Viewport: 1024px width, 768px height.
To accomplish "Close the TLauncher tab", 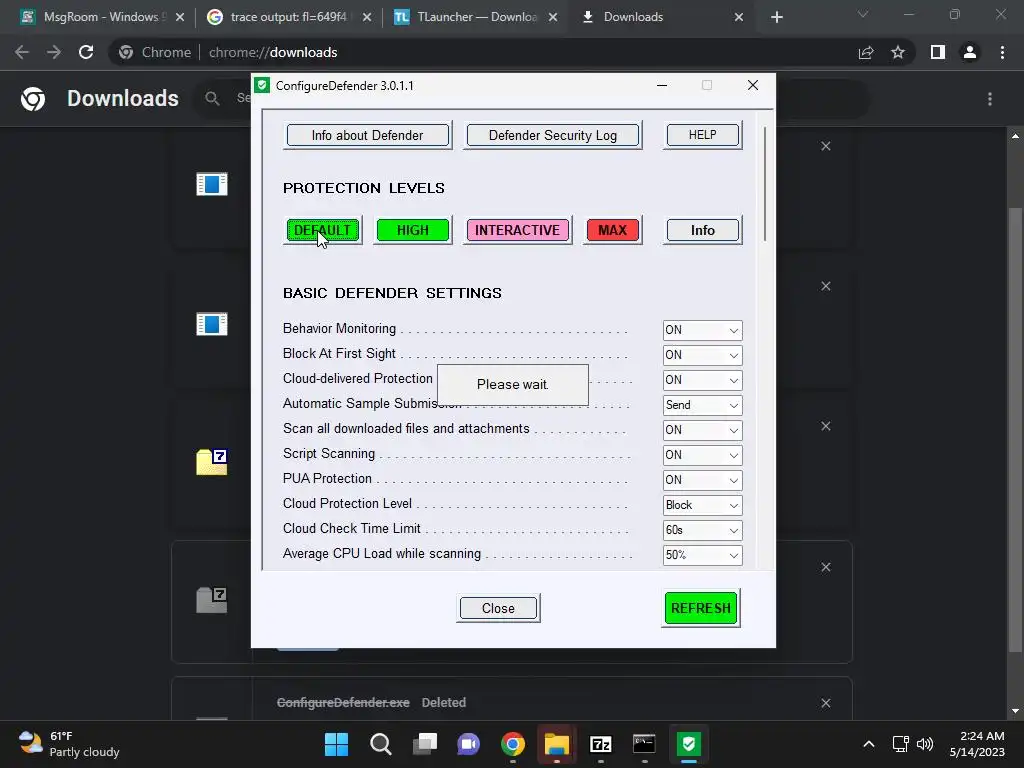I will pos(553,17).
